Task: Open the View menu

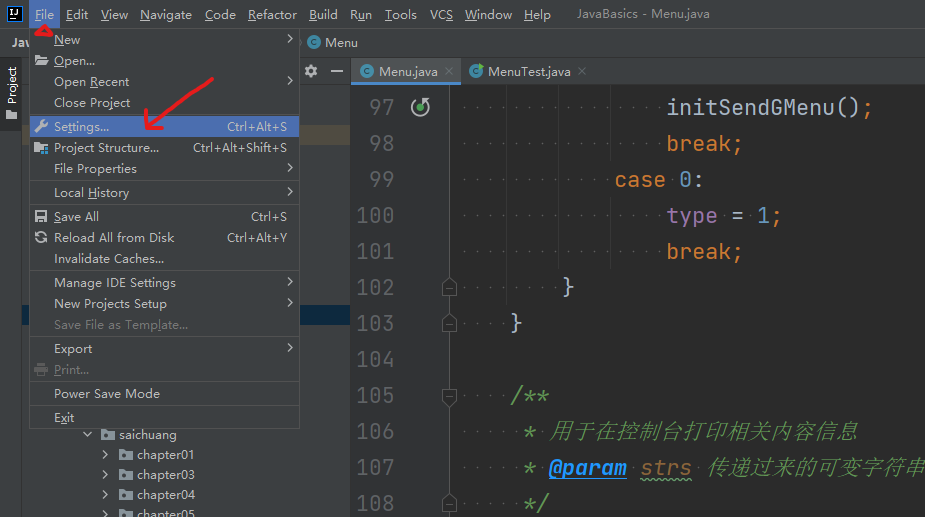Action: [x=114, y=14]
